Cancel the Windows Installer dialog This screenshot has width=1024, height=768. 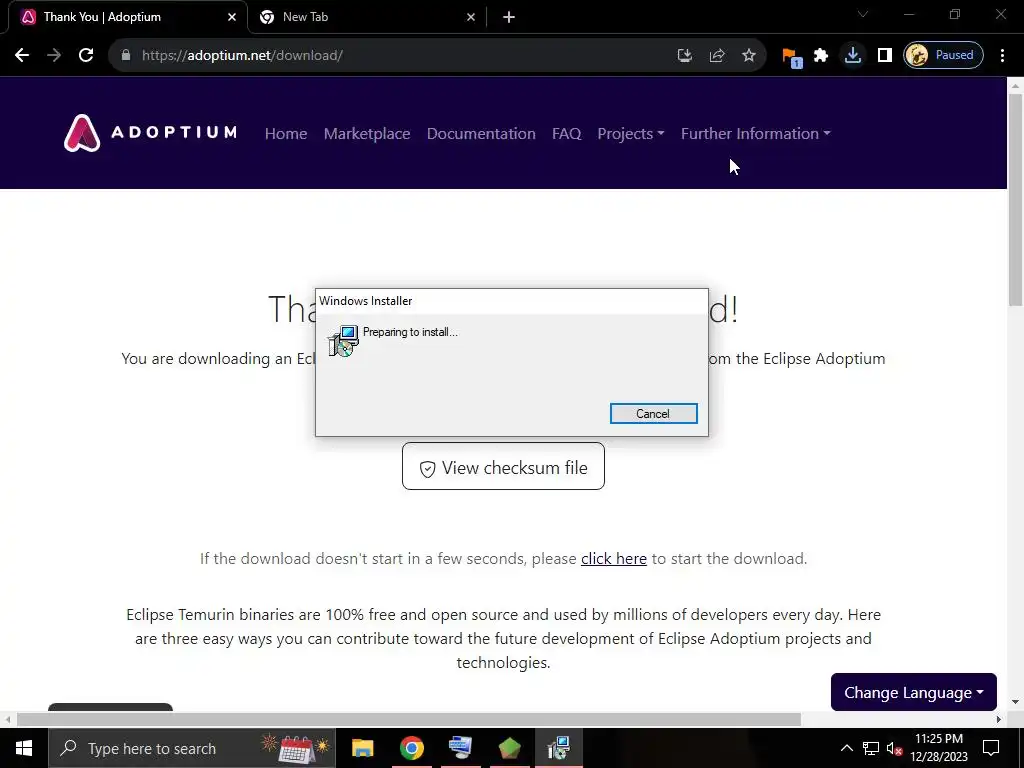tap(654, 413)
